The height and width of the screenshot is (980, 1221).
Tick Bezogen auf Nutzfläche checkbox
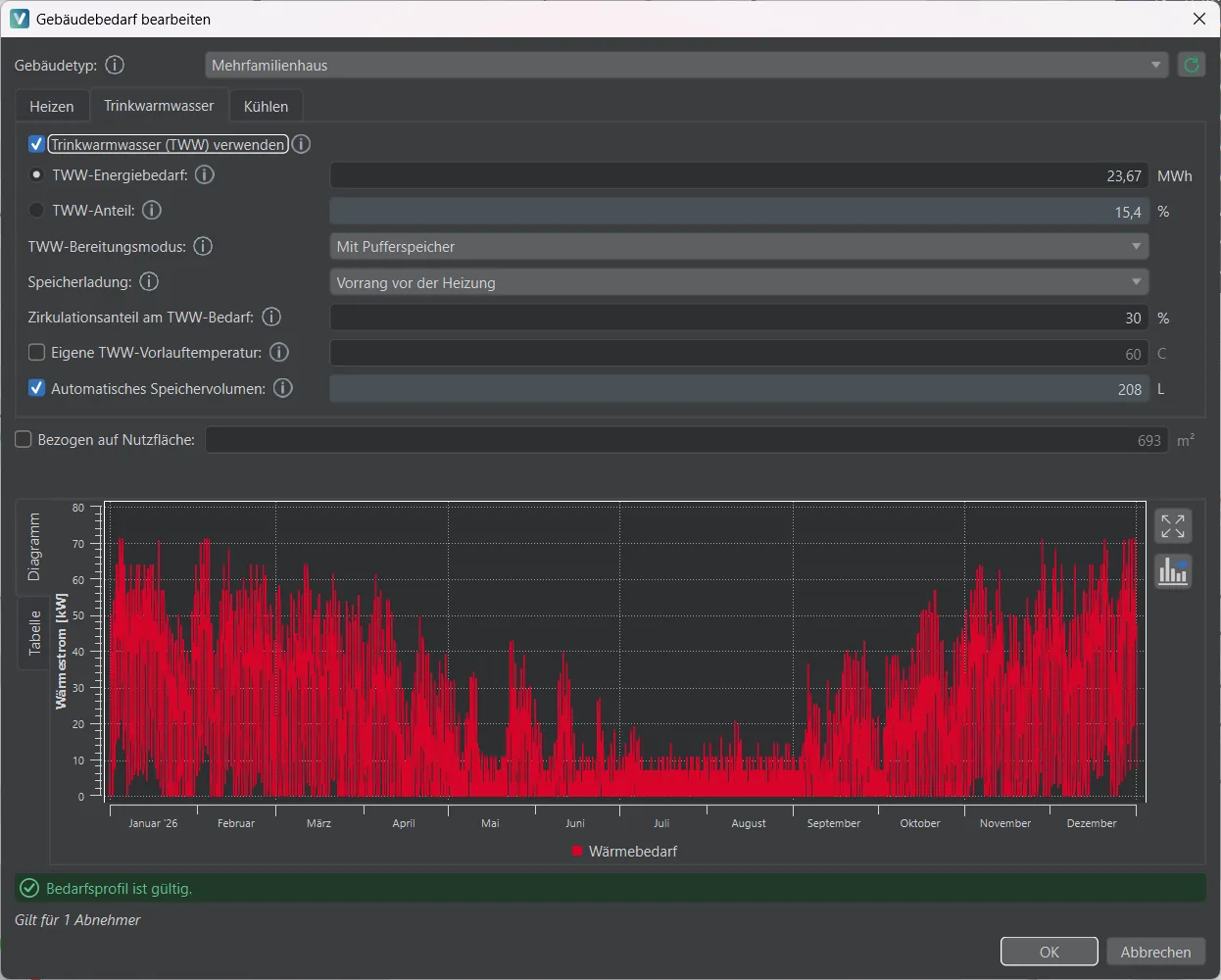[x=24, y=439]
